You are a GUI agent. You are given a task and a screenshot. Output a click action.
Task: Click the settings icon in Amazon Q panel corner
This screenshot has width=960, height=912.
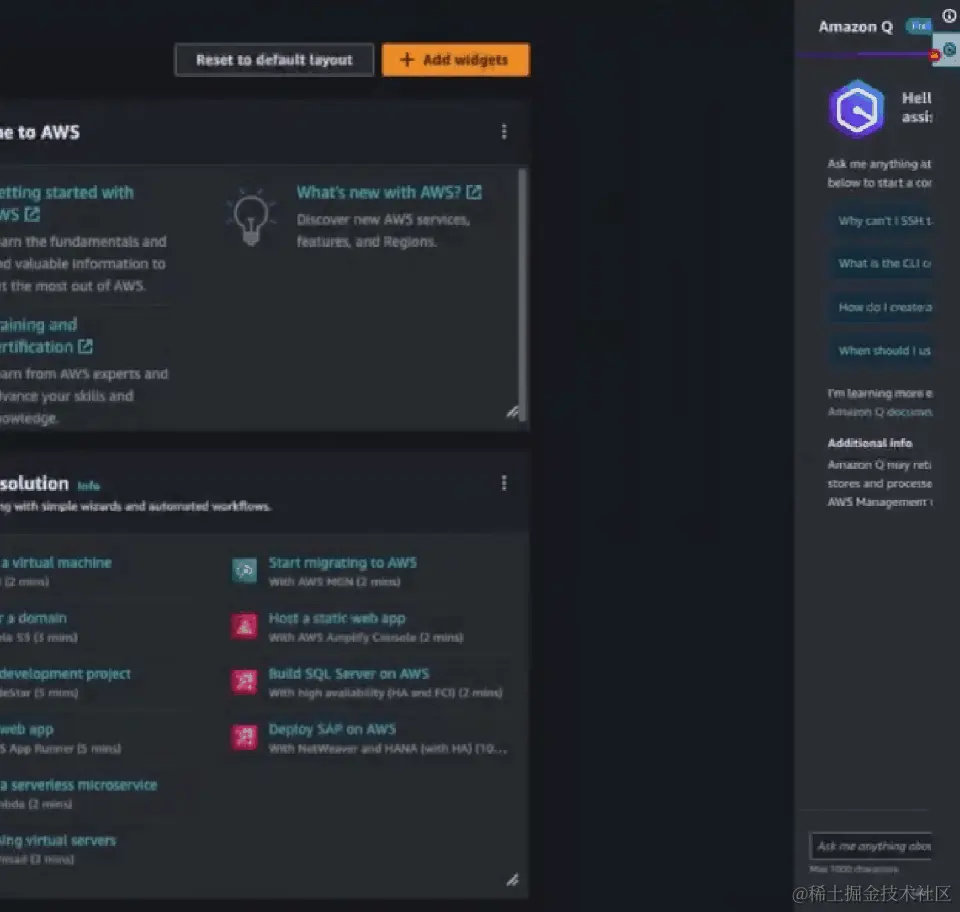pos(949,50)
